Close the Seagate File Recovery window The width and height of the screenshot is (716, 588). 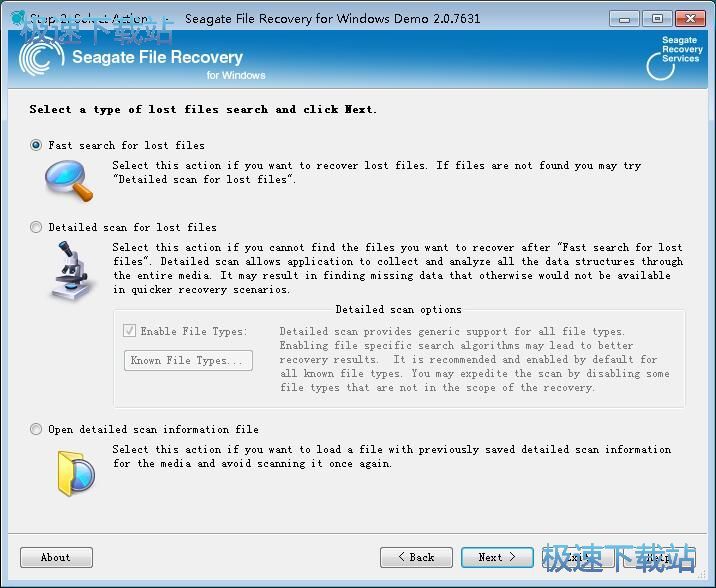(690, 19)
